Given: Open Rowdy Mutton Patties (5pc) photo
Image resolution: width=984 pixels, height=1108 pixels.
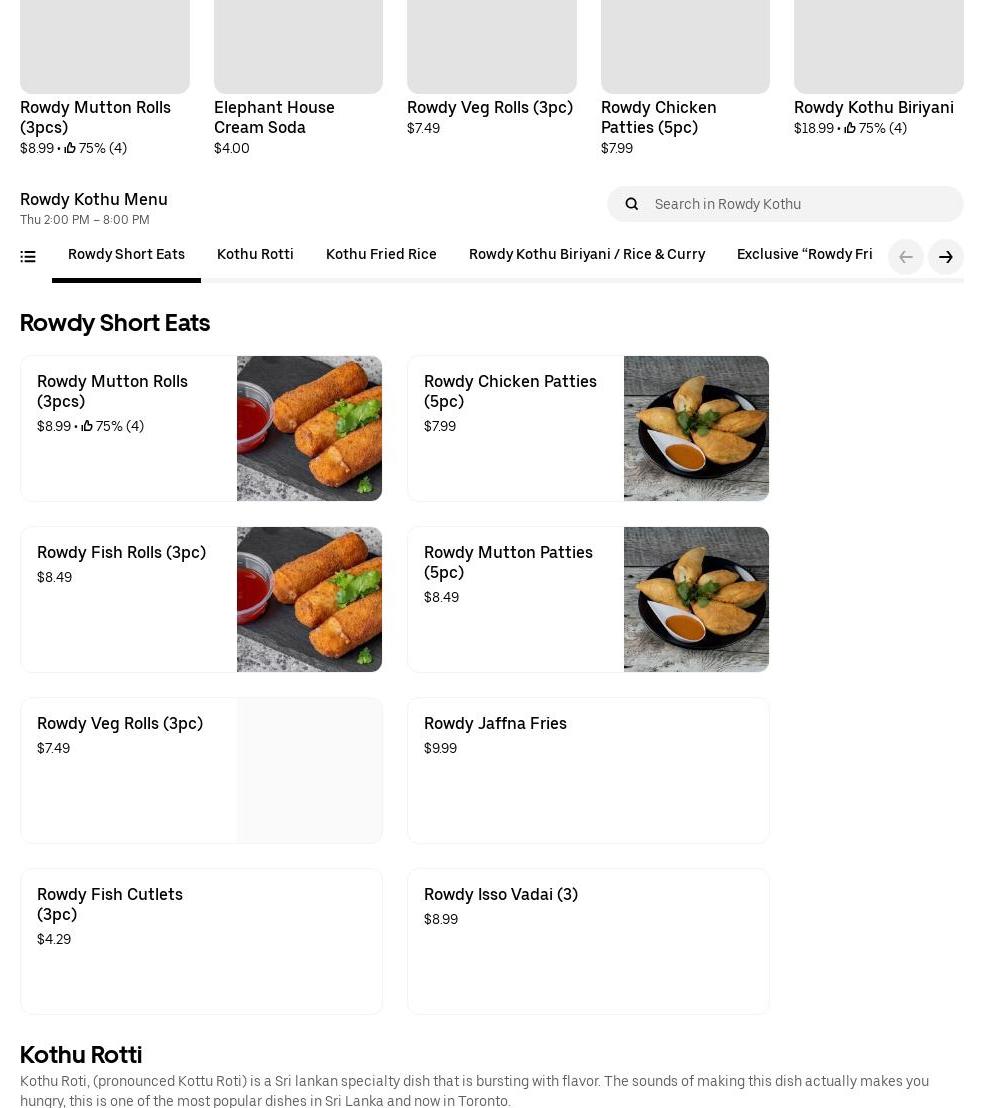Looking at the screenshot, I should (x=696, y=599).
